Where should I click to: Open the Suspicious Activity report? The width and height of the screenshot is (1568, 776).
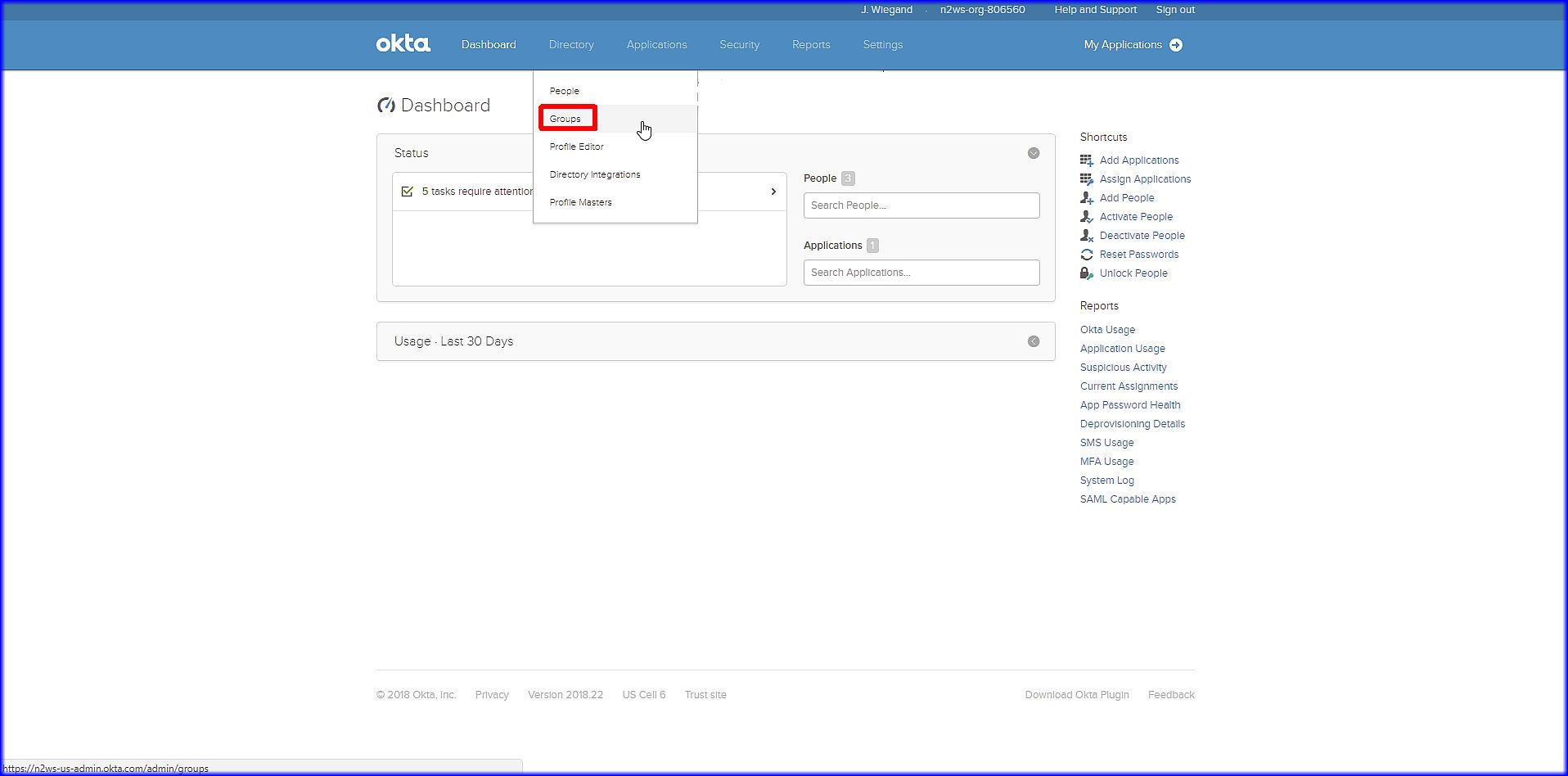point(1124,368)
